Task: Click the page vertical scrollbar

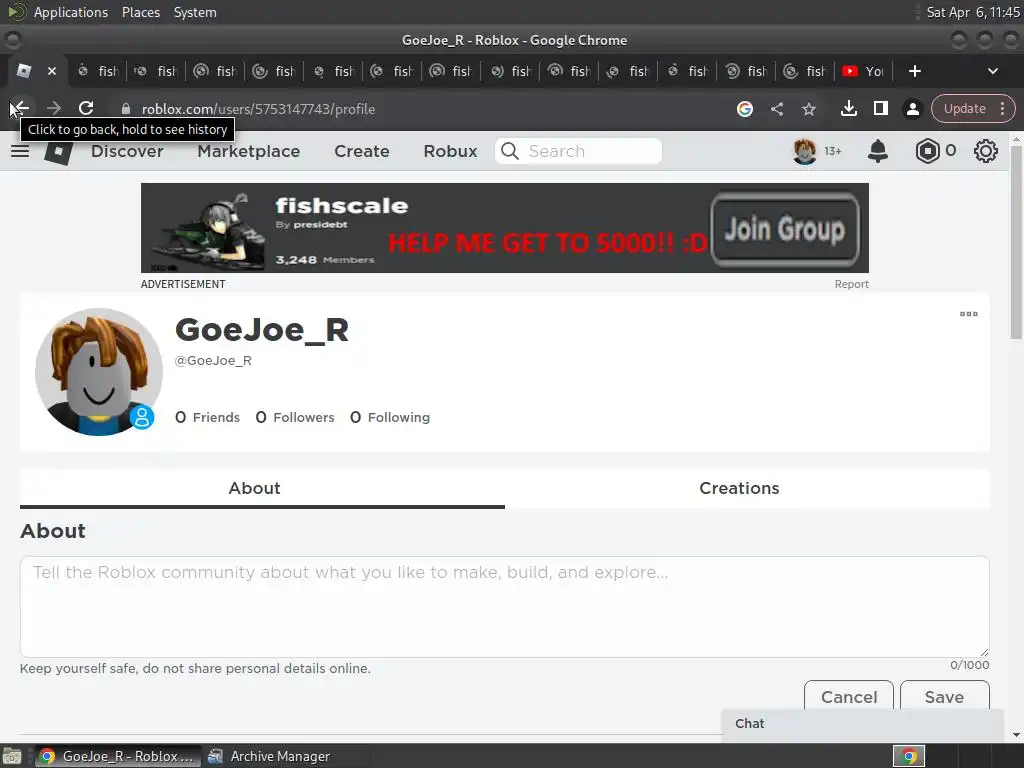Action: 1016,242
